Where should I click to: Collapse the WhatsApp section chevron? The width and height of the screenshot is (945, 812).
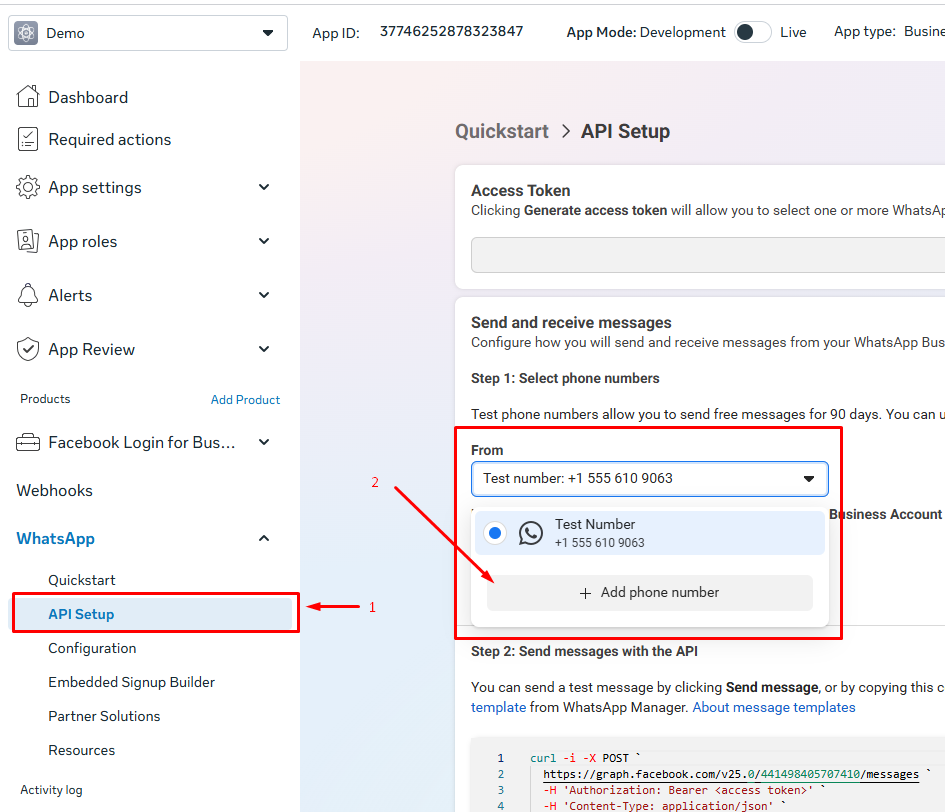pyautogui.click(x=264, y=538)
